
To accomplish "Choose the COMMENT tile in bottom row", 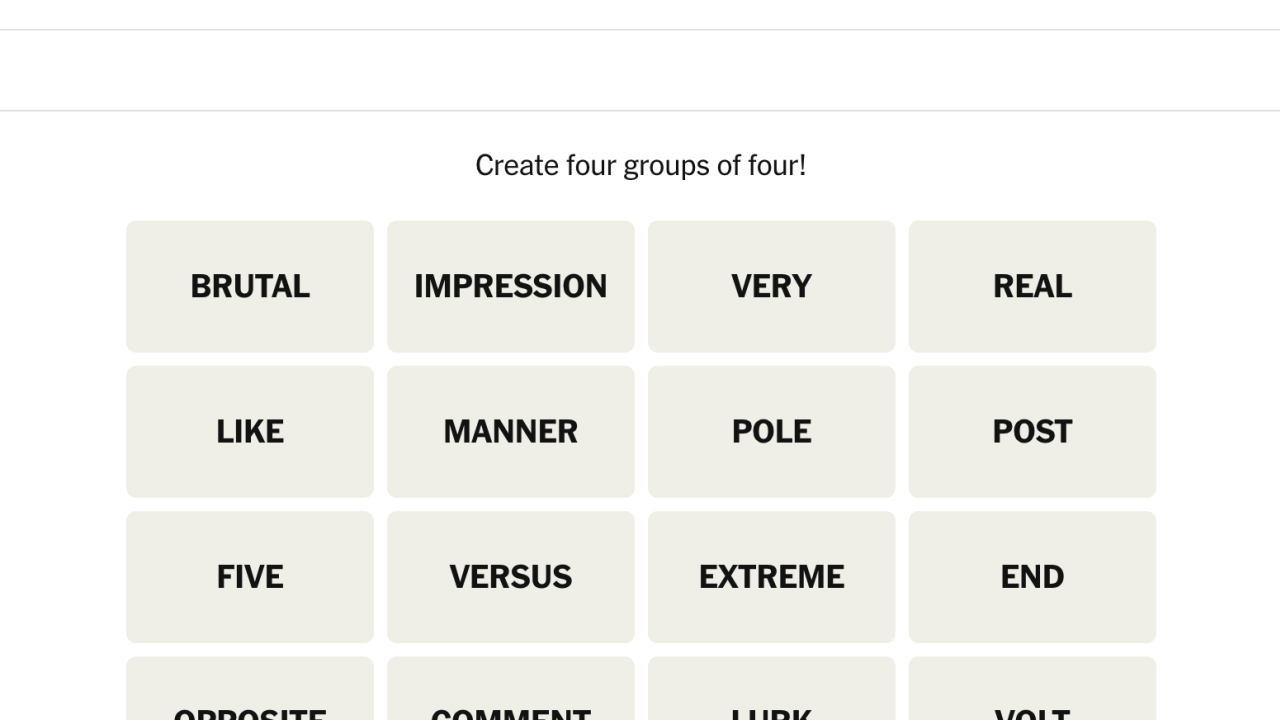I will [511, 692].
